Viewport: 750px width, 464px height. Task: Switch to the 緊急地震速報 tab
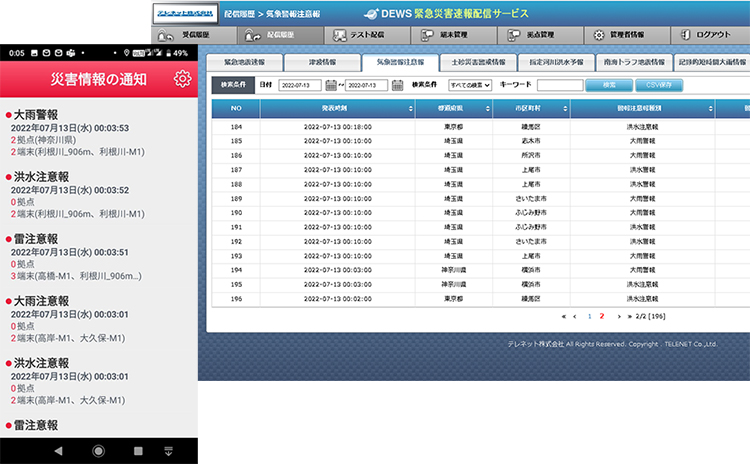[244, 62]
